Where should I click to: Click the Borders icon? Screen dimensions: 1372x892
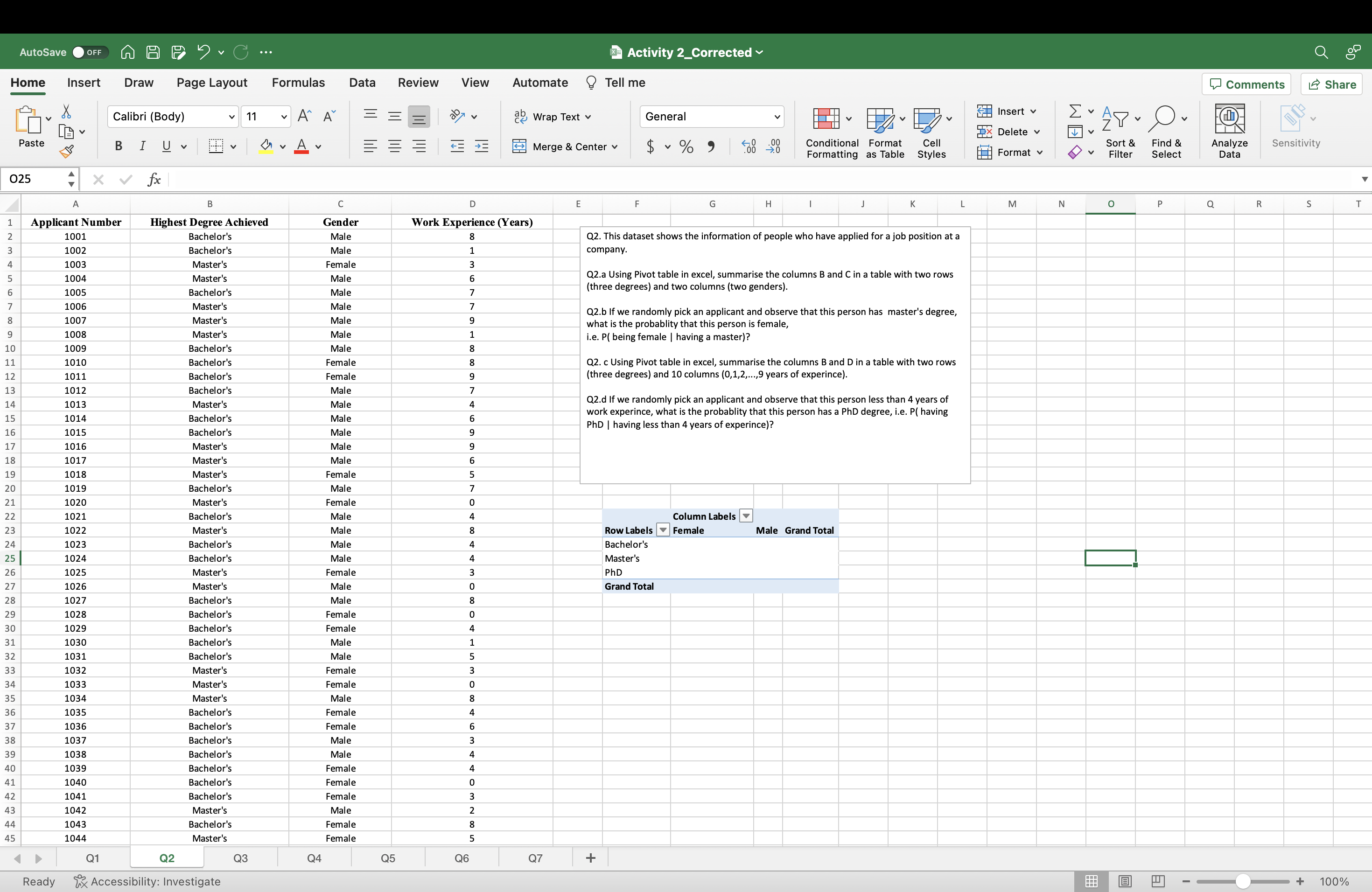pyautogui.click(x=216, y=146)
